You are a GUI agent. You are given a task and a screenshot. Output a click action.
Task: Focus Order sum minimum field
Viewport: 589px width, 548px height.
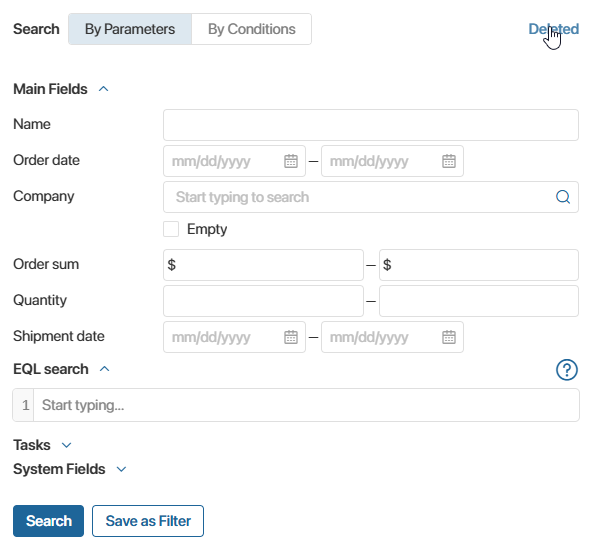tap(263, 265)
